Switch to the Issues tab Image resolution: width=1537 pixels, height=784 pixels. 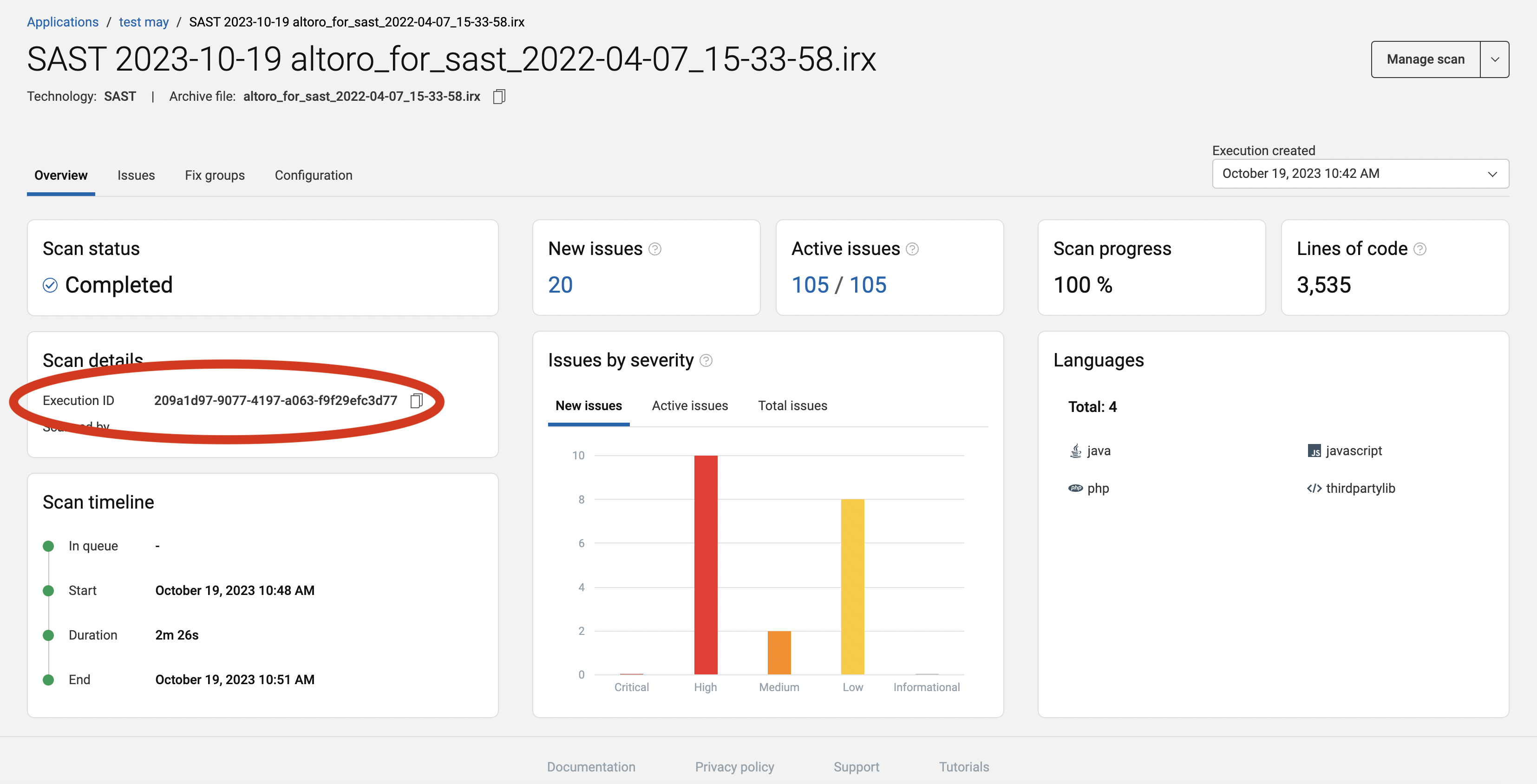click(136, 176)
